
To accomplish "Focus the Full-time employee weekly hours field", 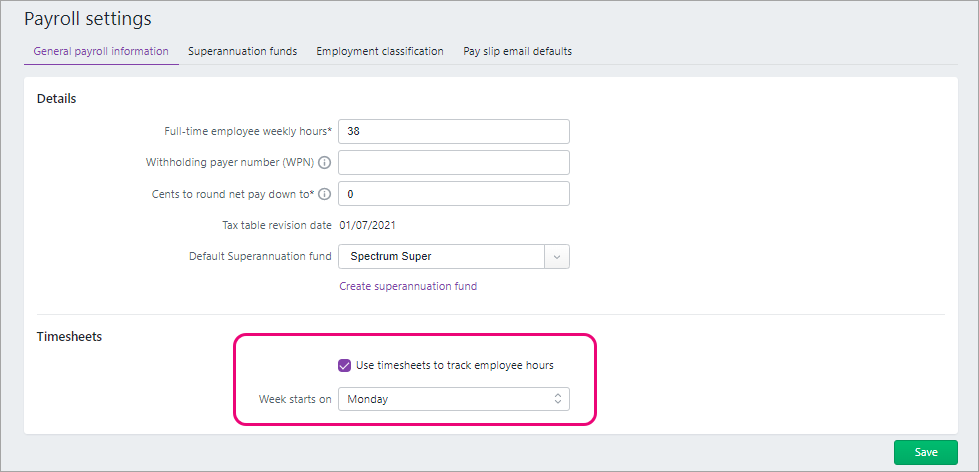I will [x=454, y=131].
